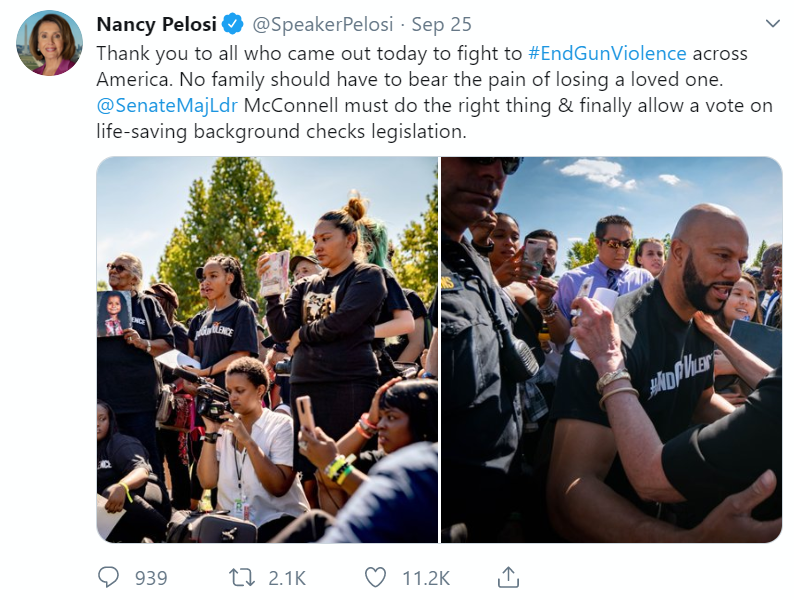The height and width of the screenshot is (600, 794).
Task: Click the 11.2K likes count
Action: tap(425, 577)
